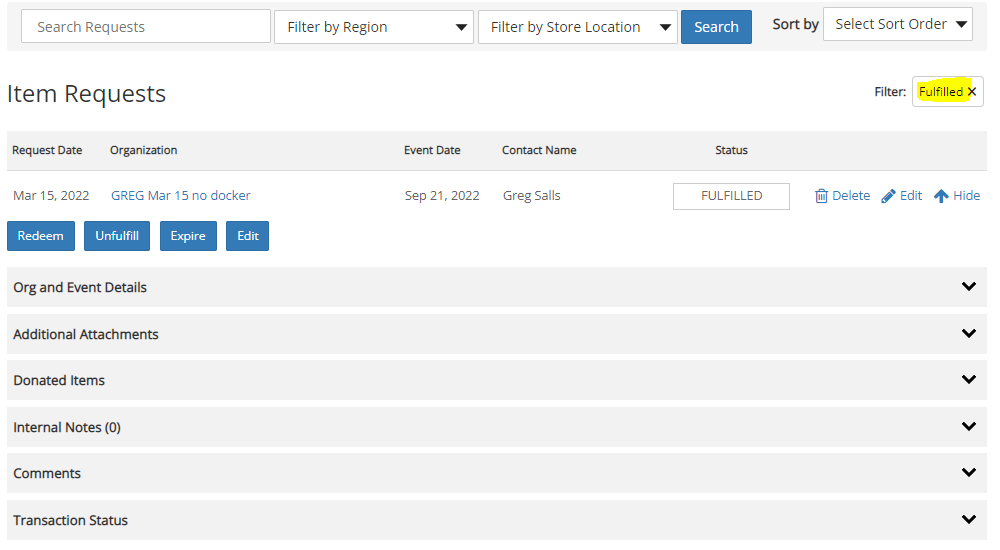Open the Filter by Store Location dropdown
Image resolution: width=1000 pixels, height=550 pixels.
click(577, 27)
